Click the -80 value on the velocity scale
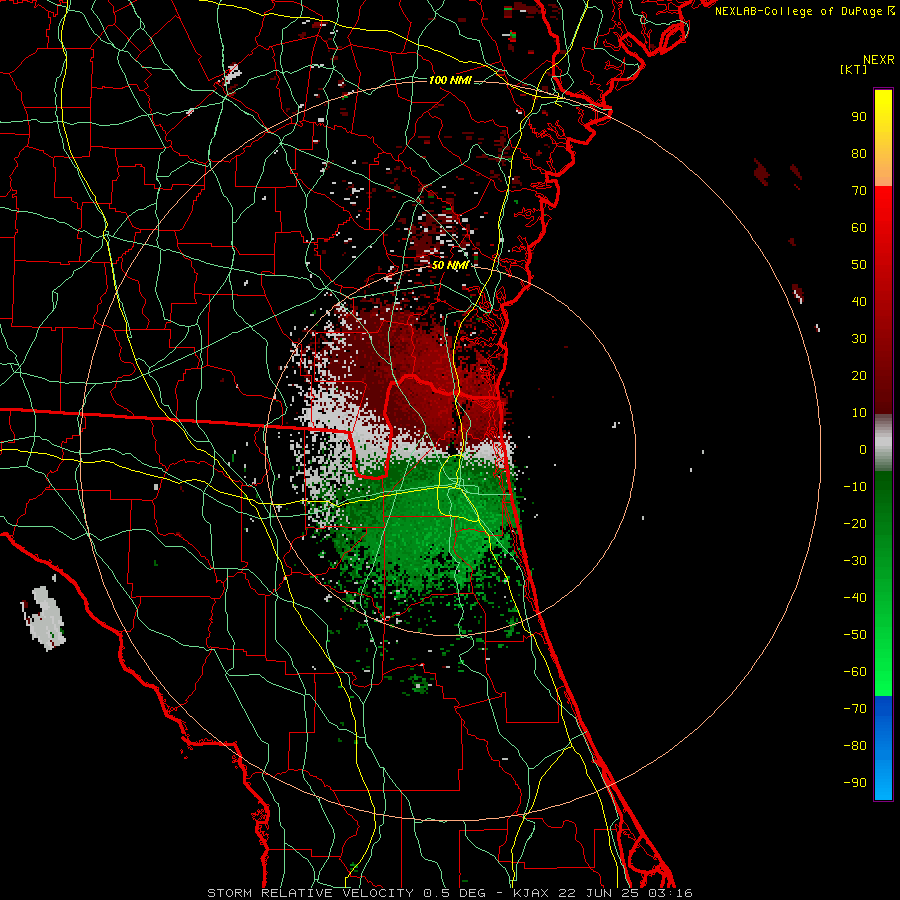The image size is (900, 900). click(855, 746)
